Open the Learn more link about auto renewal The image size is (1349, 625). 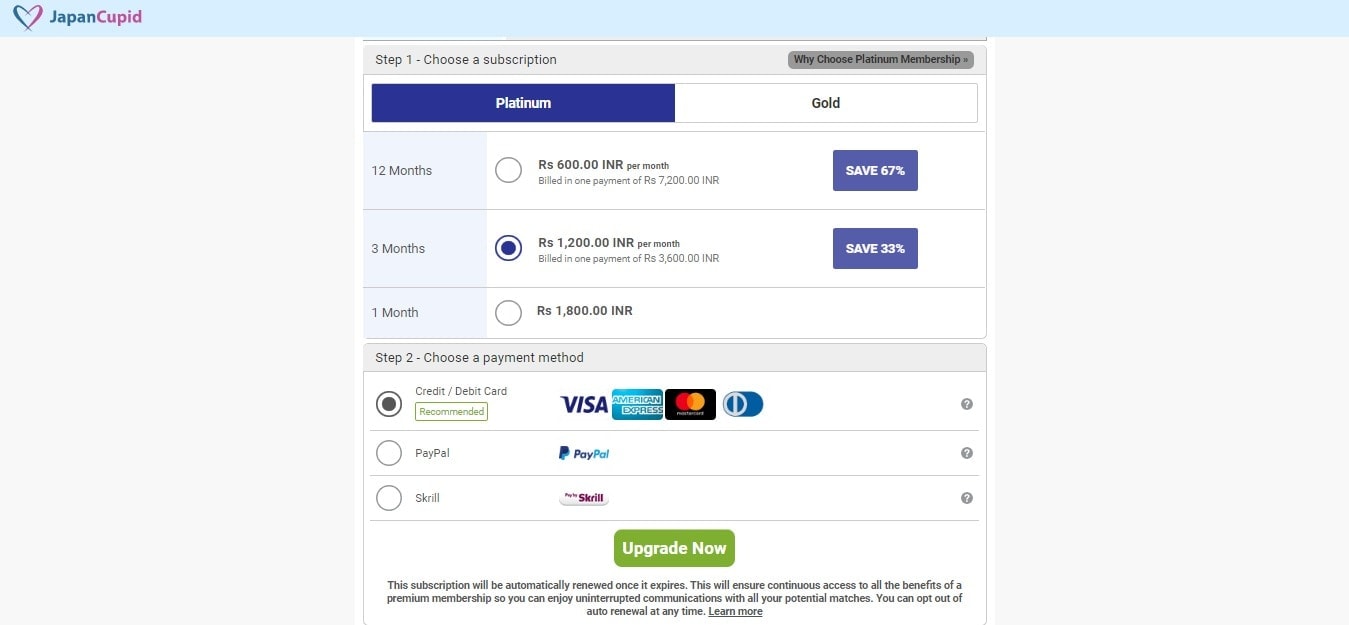[735, 611]
